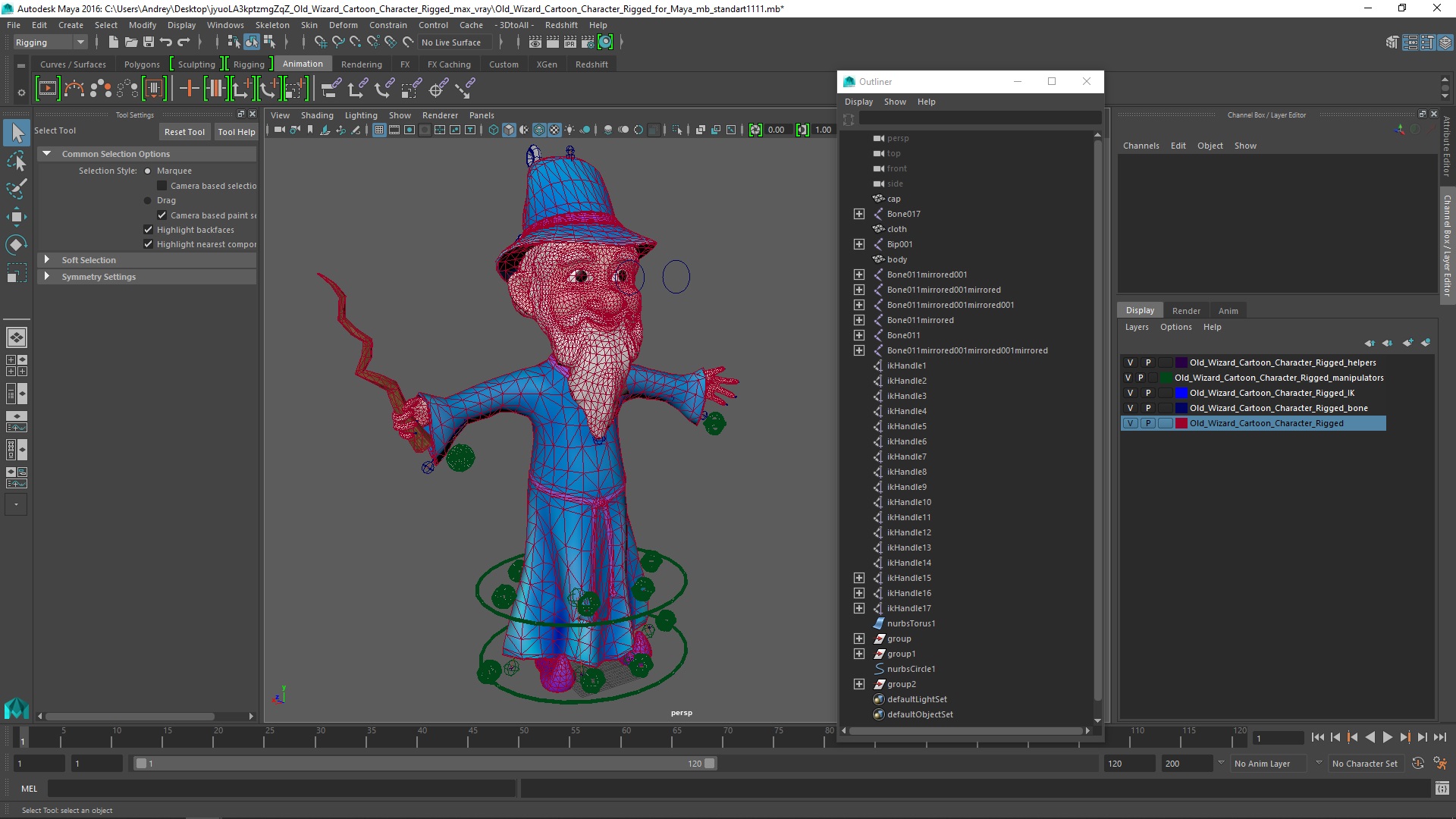This screenshot has height=819, width=1456.
Task: Enable Camera based selection checkbox
Action: click(x=162, y=186)
